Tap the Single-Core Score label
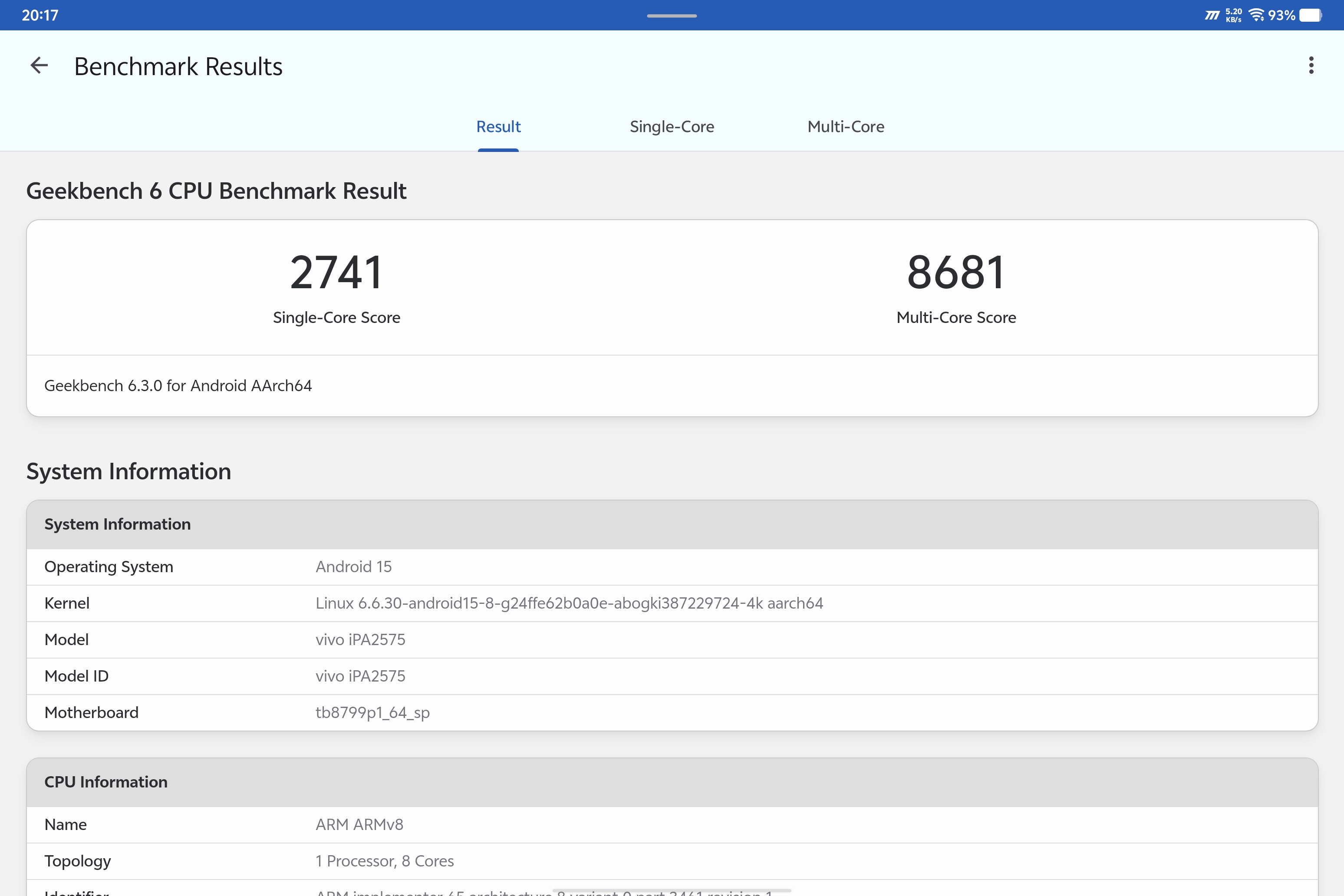Viewport: 1344px width, 896px height. pyautogui.click(x=336, y=317)
